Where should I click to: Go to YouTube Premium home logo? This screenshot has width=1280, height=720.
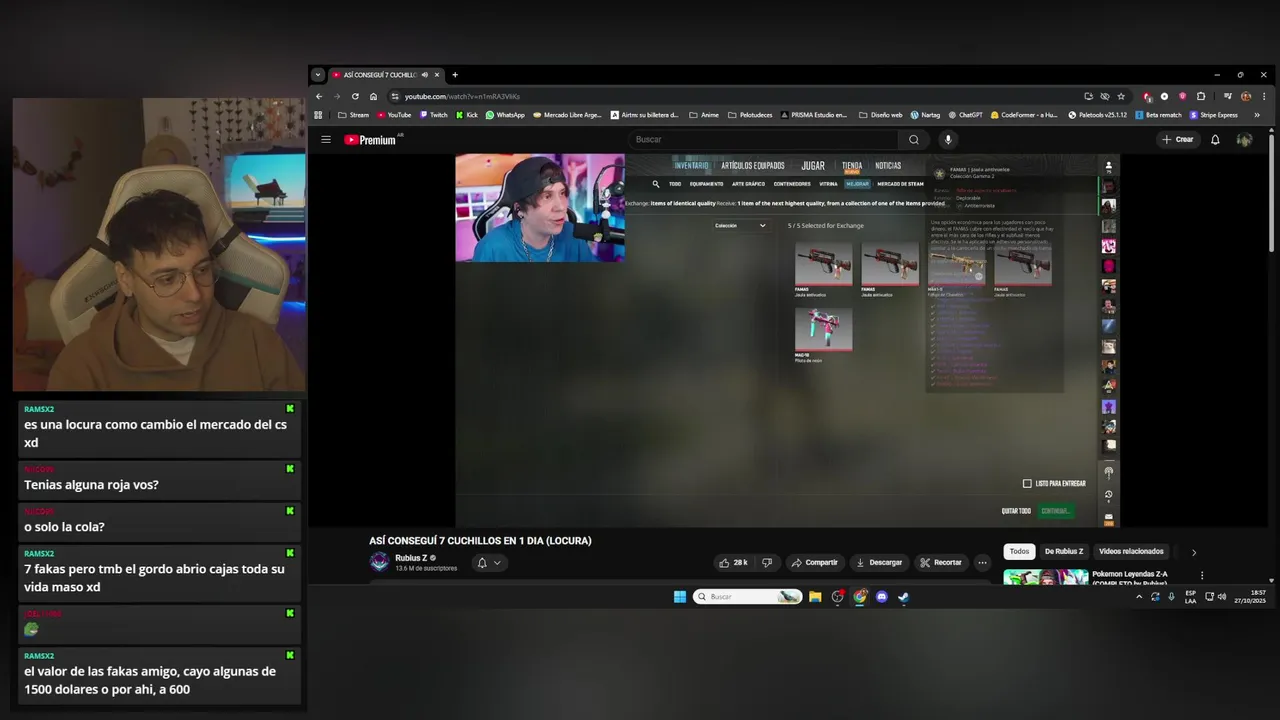(x=371, y=140)
